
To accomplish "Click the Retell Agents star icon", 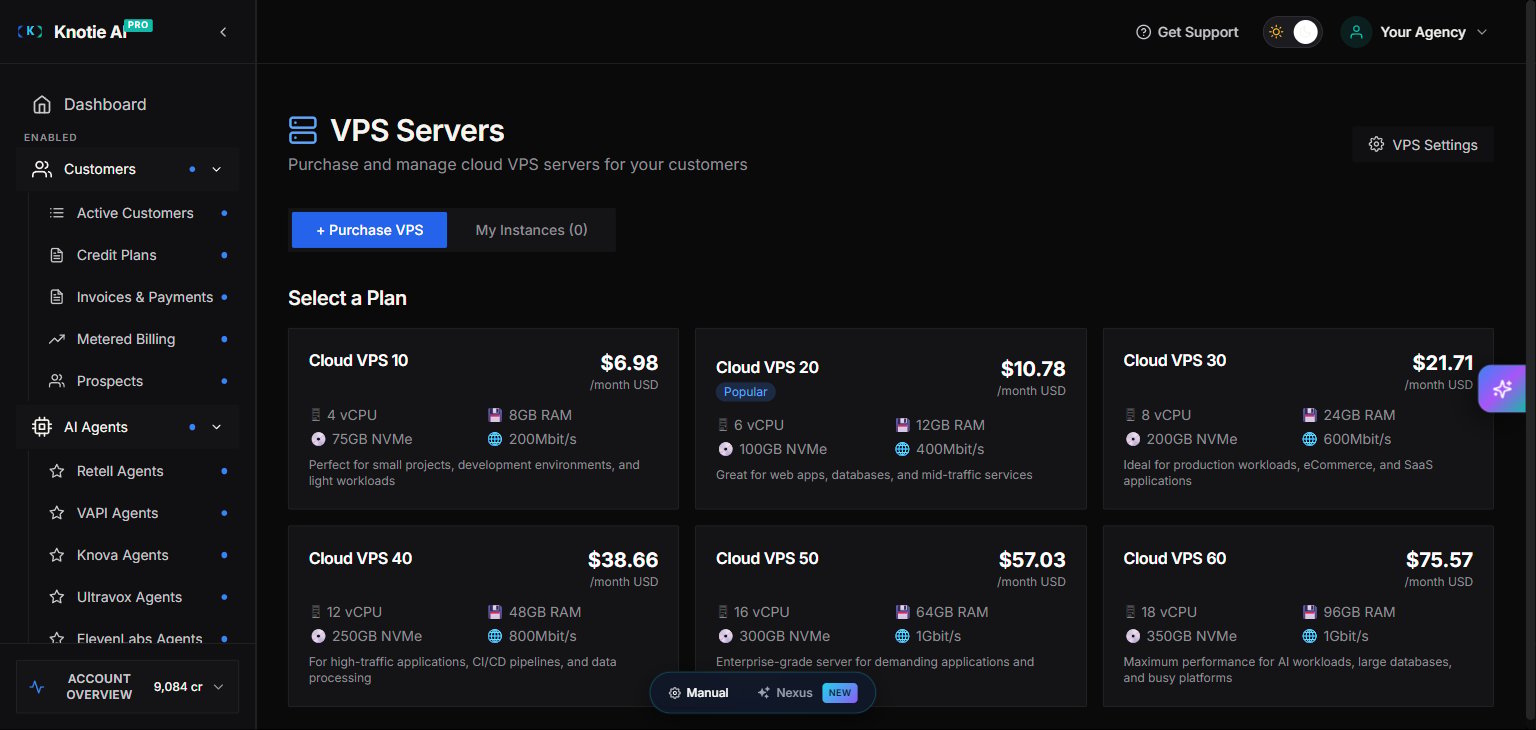I will (x=57, y=471).
